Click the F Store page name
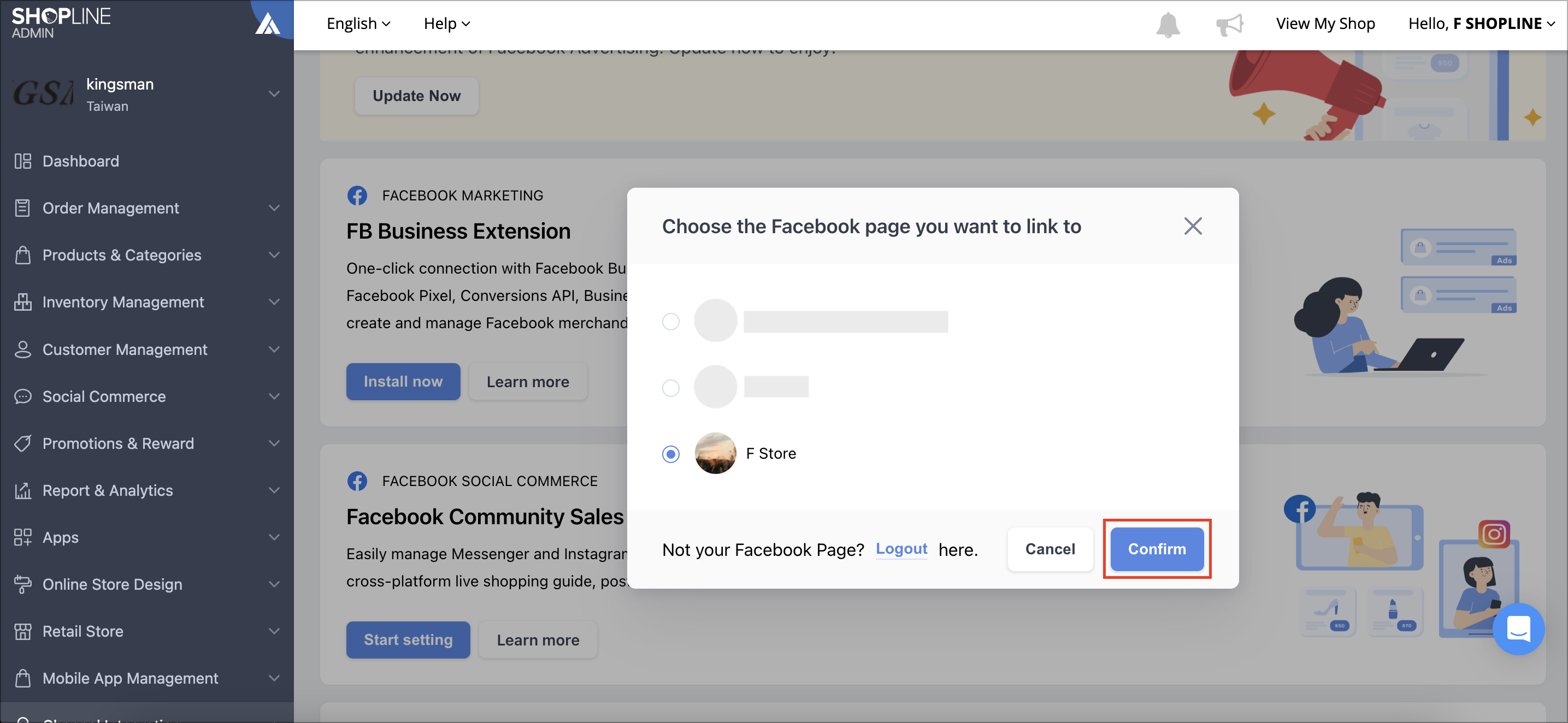Image resolution: width=1568 pixels, height=723 pixels. point(770,453)
